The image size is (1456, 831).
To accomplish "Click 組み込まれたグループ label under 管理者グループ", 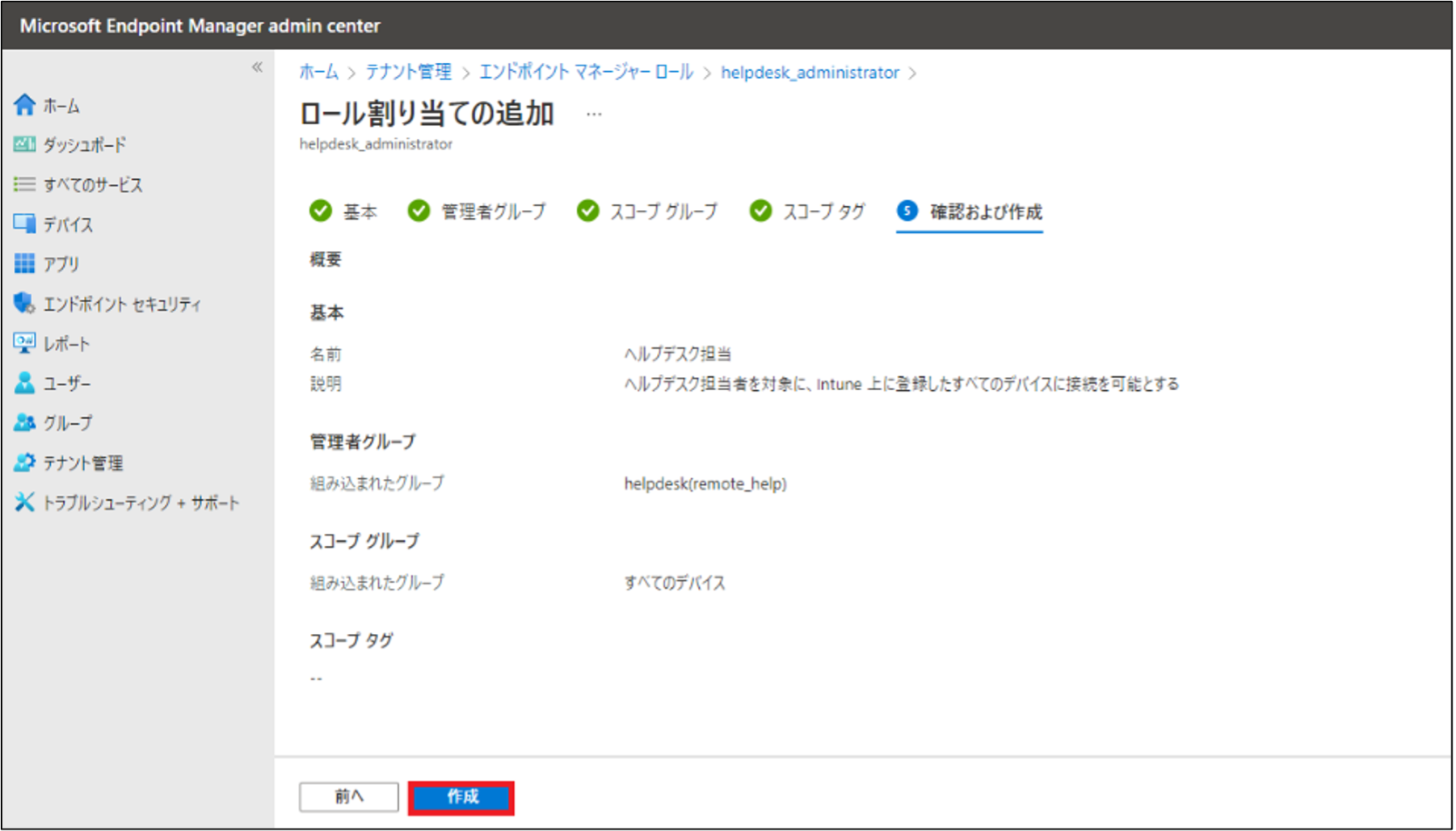I will pyautogui.click(x=377, y=483).
